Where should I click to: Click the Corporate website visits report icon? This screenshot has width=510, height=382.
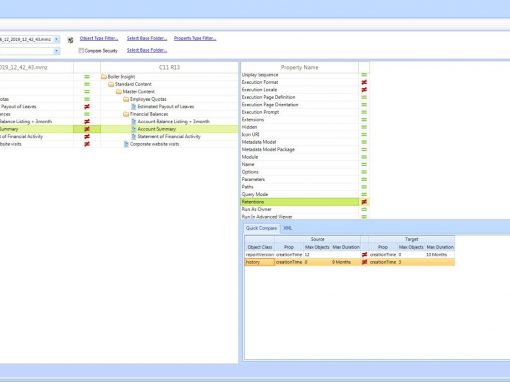(126, 144)
